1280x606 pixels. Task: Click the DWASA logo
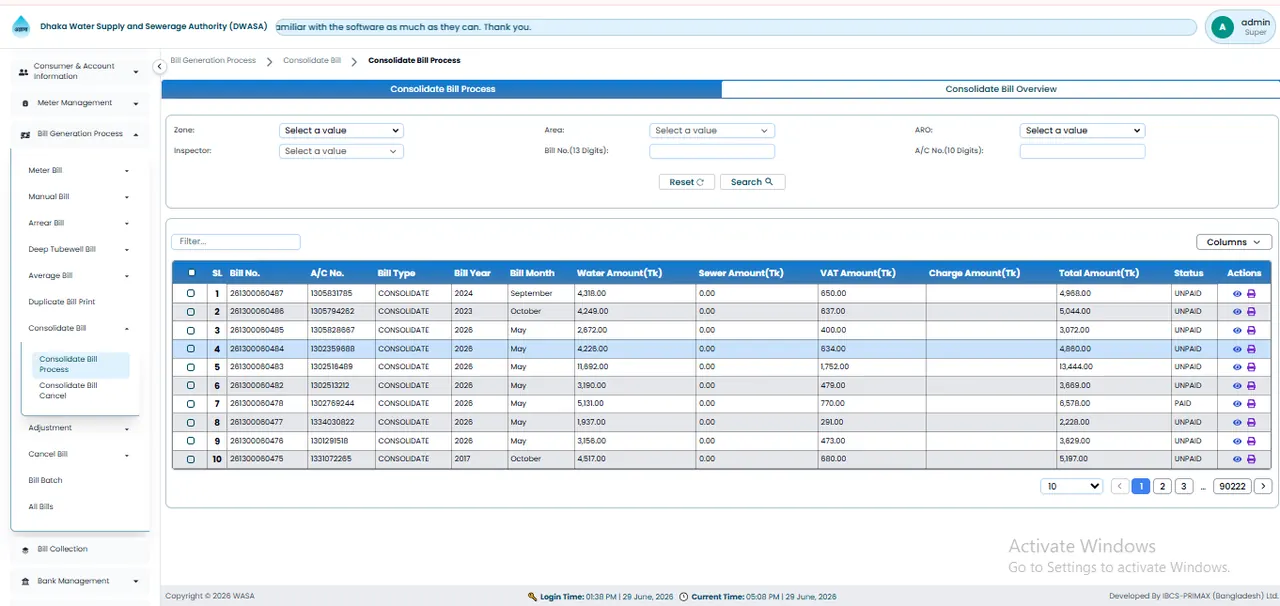pos(21,27)
